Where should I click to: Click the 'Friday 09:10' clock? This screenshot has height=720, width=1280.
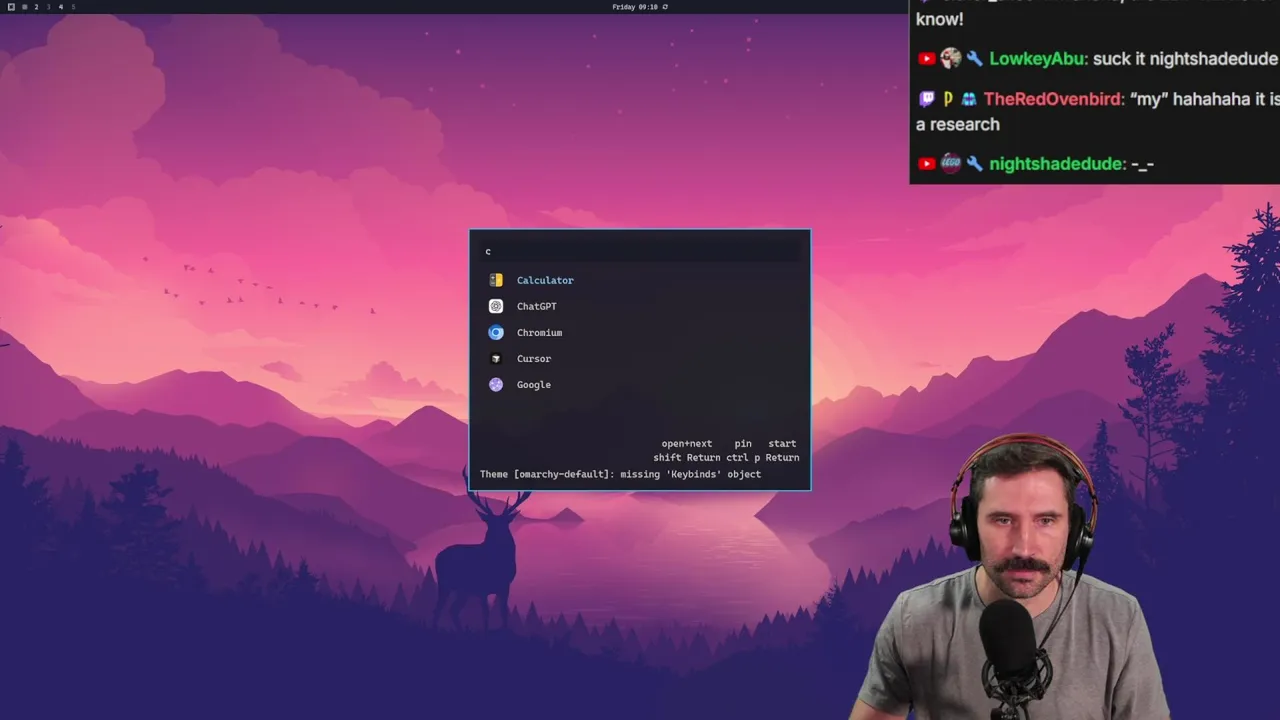point(635,7)
